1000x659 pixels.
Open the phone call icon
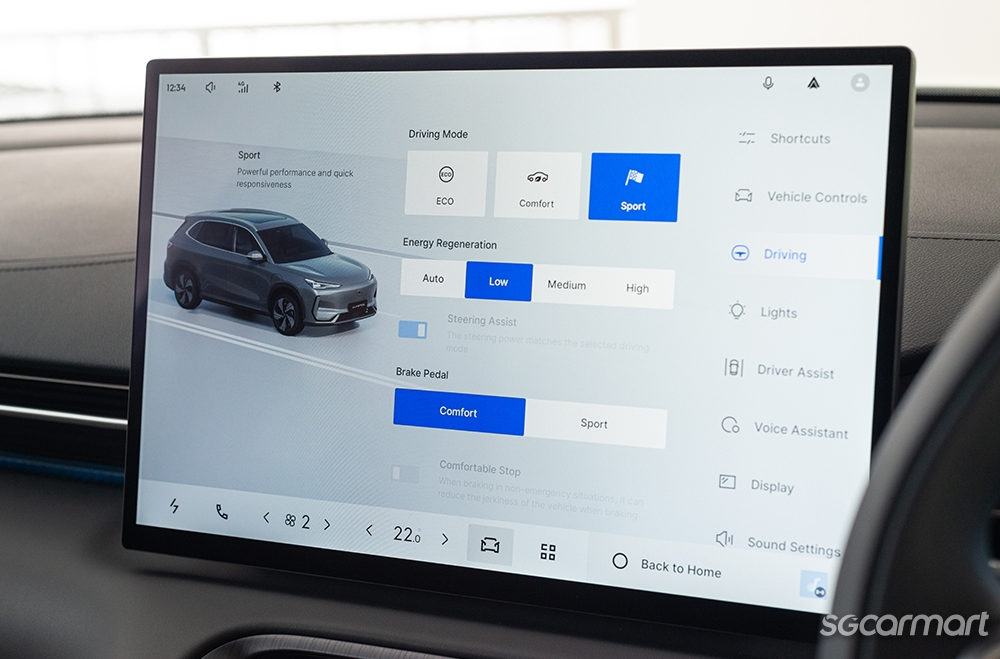point(221,512)
